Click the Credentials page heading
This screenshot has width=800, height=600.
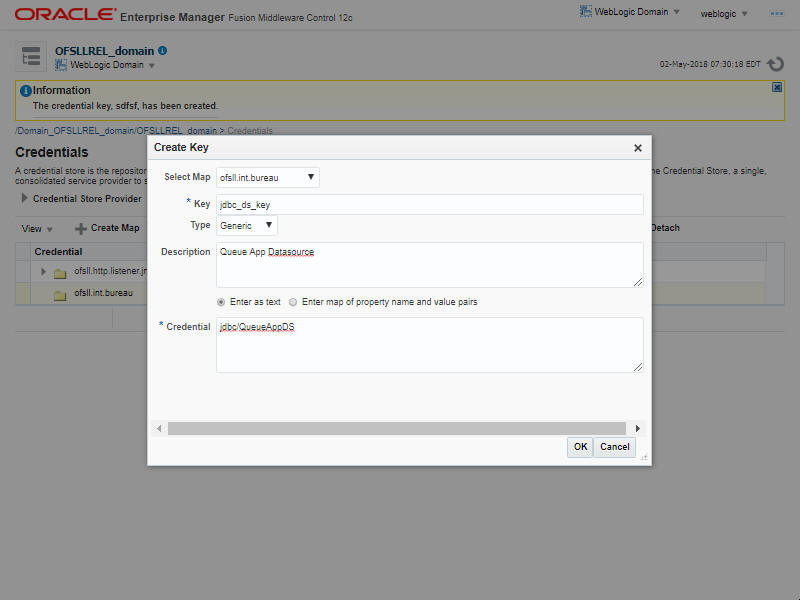52,152
